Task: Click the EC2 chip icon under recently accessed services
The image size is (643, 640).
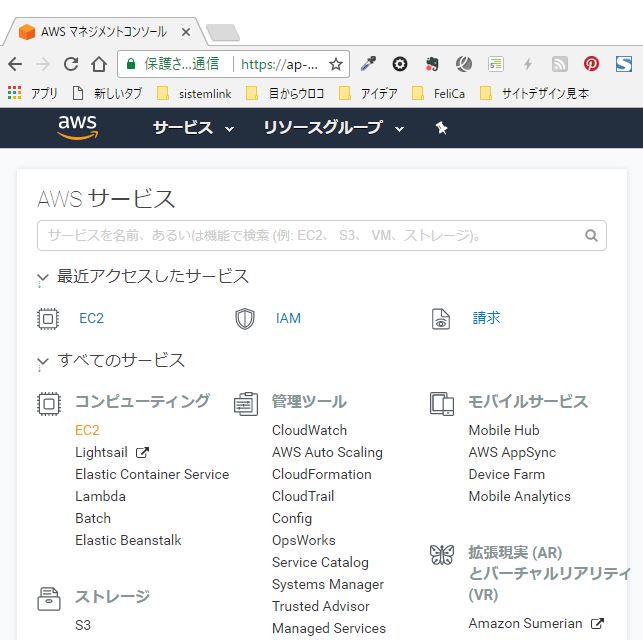Action: pos(48,319)
